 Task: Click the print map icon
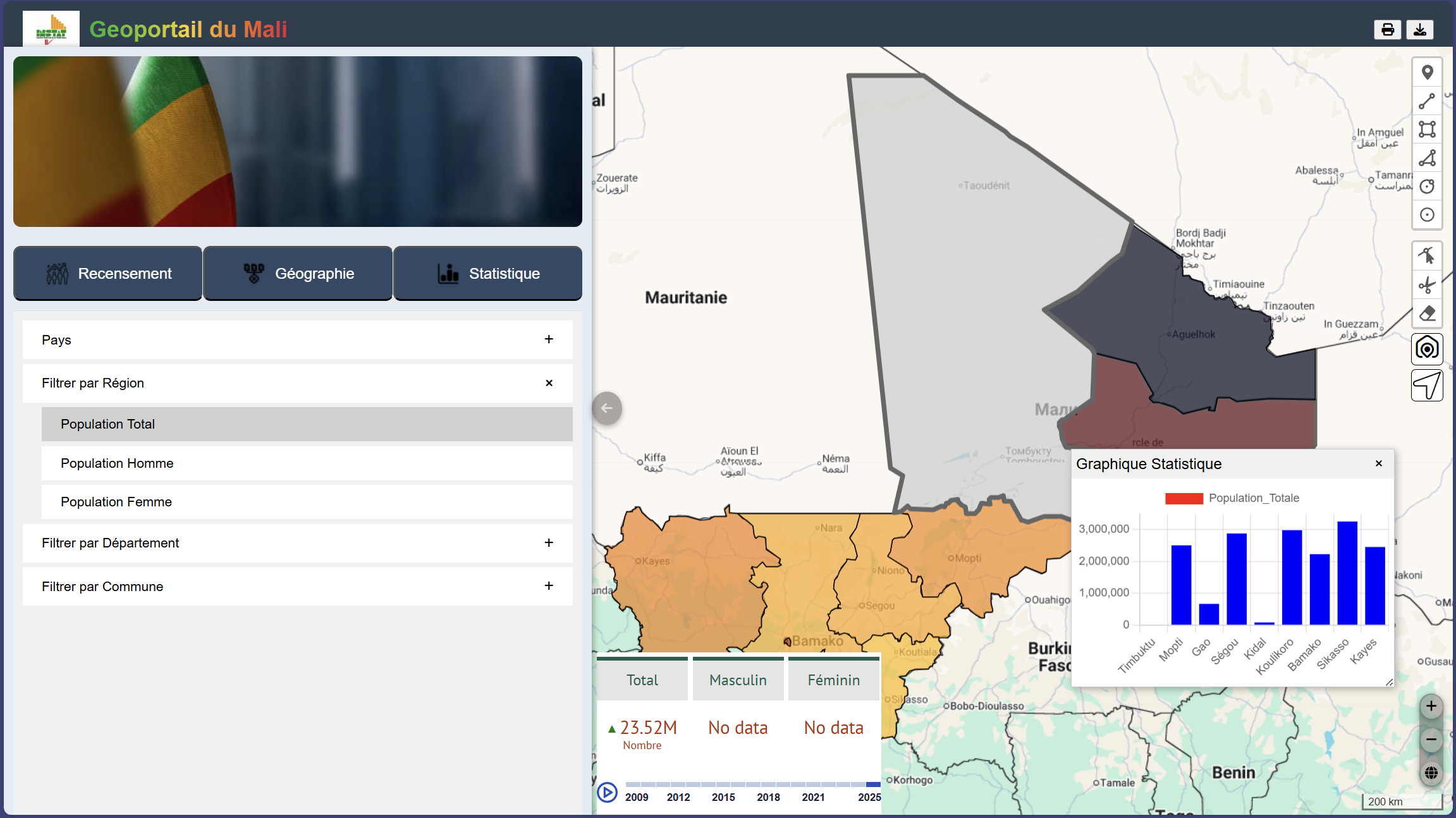click(x=1387, y=29)
